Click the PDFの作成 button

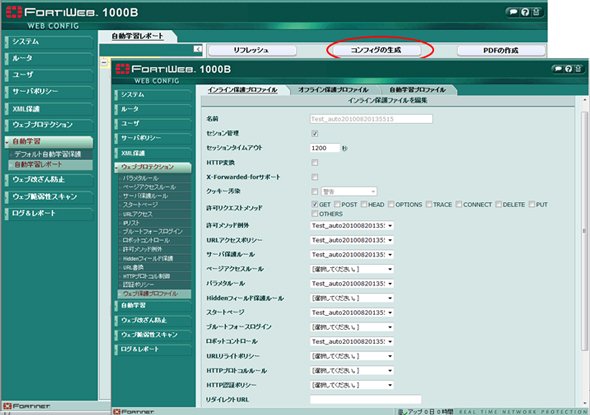coord(501,50)
